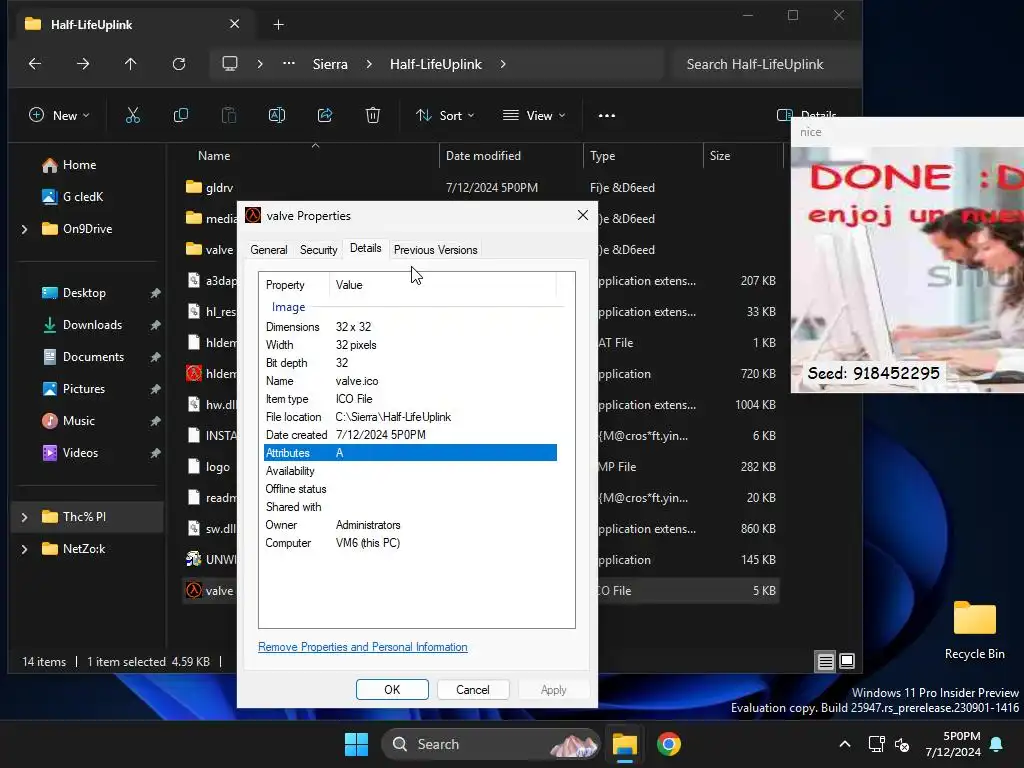Viewport: 1024px width, 768px height.
Task: Refresh the Half-LifeUplink folder
Action: pos(179,64)
